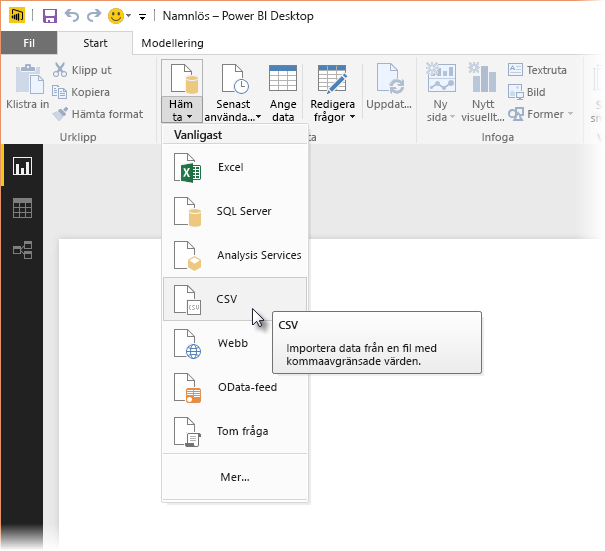Switch to the Modellering tab

(172, 43)
